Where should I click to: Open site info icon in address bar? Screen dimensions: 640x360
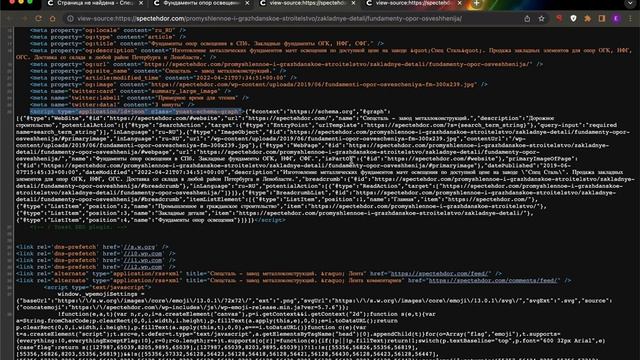coord(70,18)
